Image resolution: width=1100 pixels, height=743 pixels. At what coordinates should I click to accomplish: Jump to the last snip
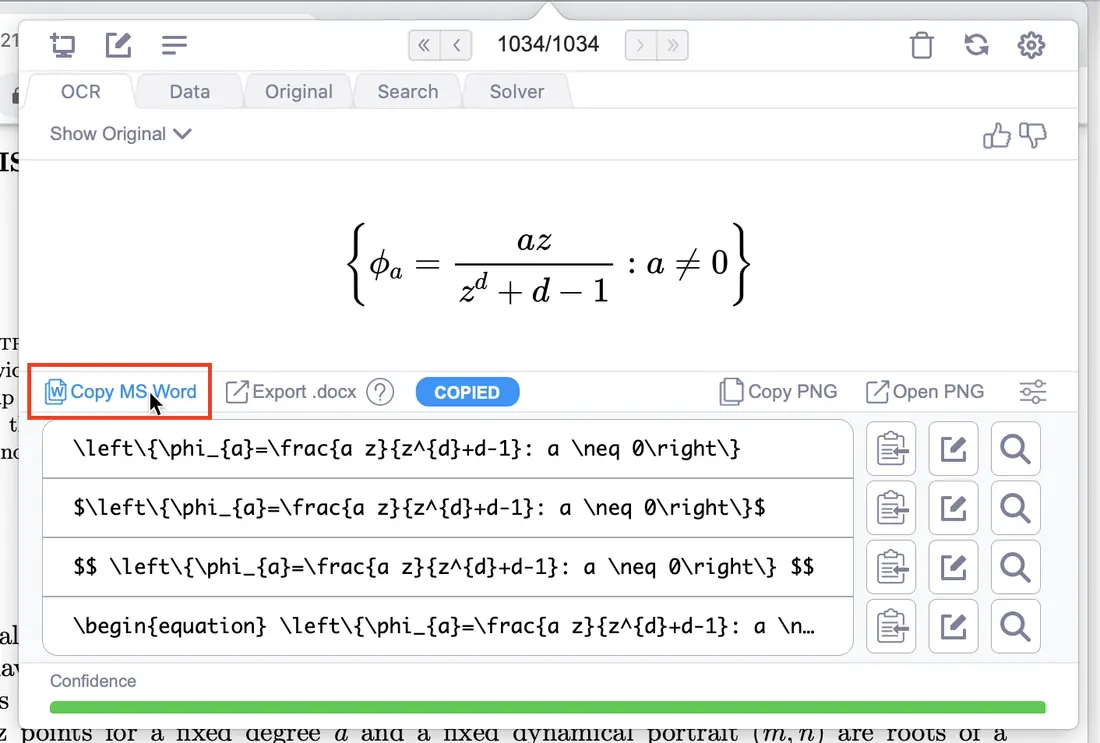point(672,46)
